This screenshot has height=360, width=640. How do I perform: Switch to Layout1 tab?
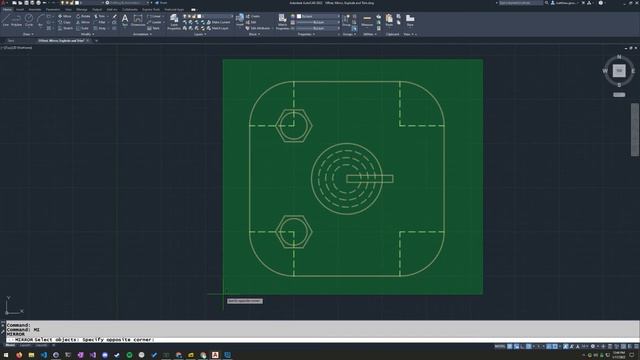(25, 345)
